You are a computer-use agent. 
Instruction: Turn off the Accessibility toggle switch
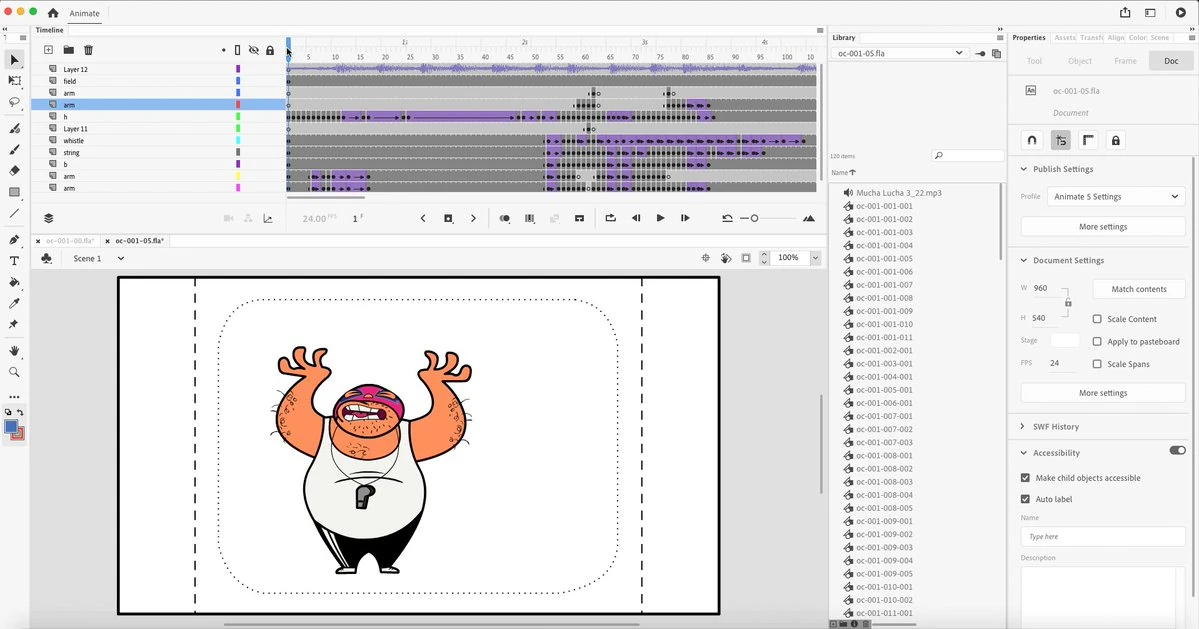pyautogui.click(x=1177, y=452)
